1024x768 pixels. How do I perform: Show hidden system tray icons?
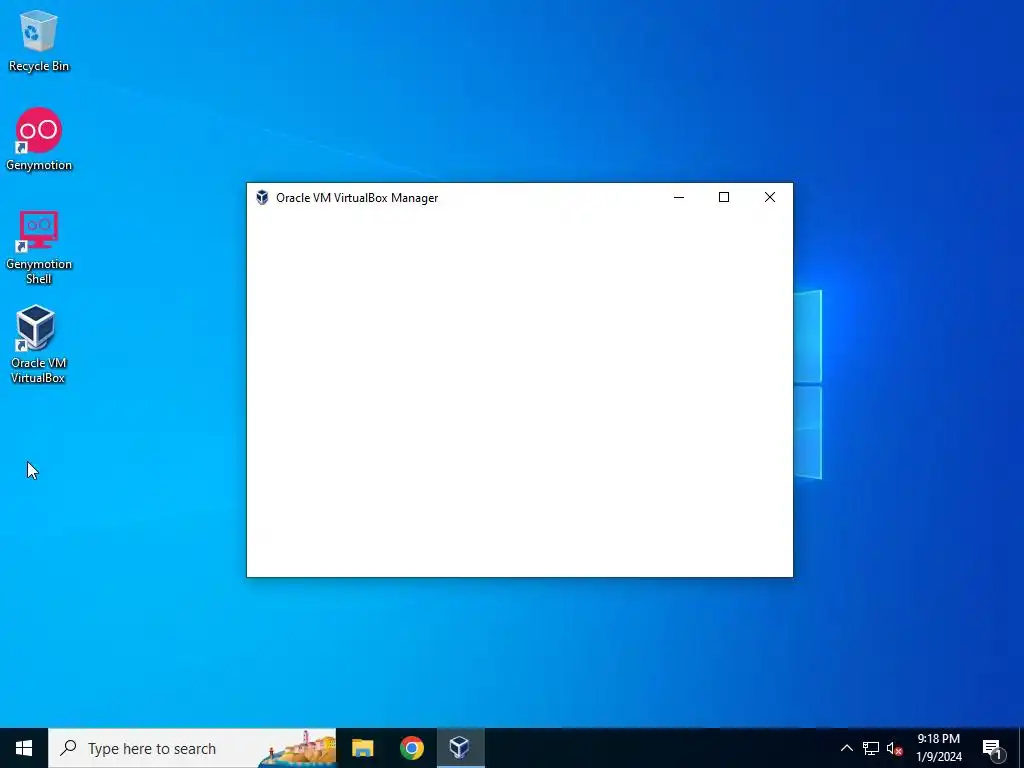(846, 748)
